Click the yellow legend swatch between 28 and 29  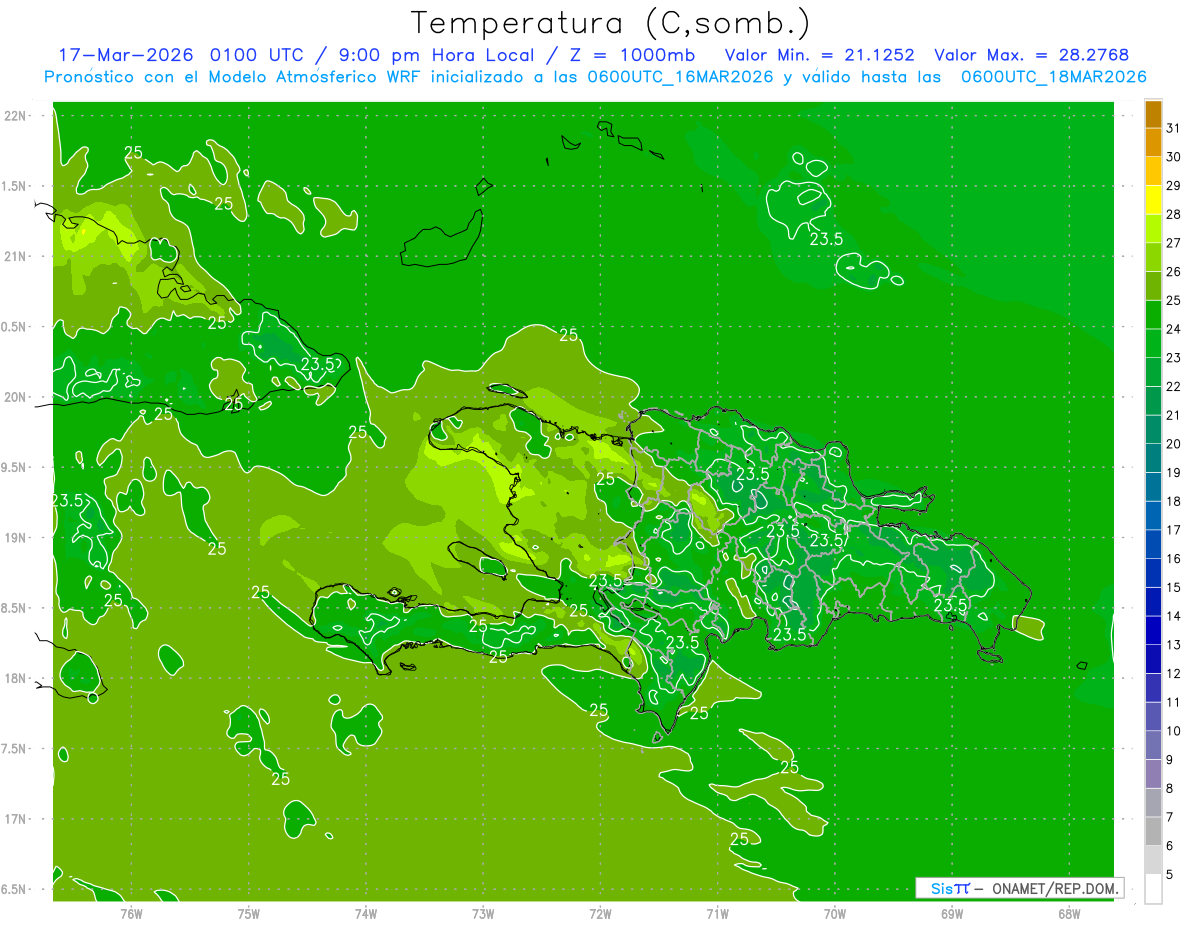click(x=1153, y=200)
